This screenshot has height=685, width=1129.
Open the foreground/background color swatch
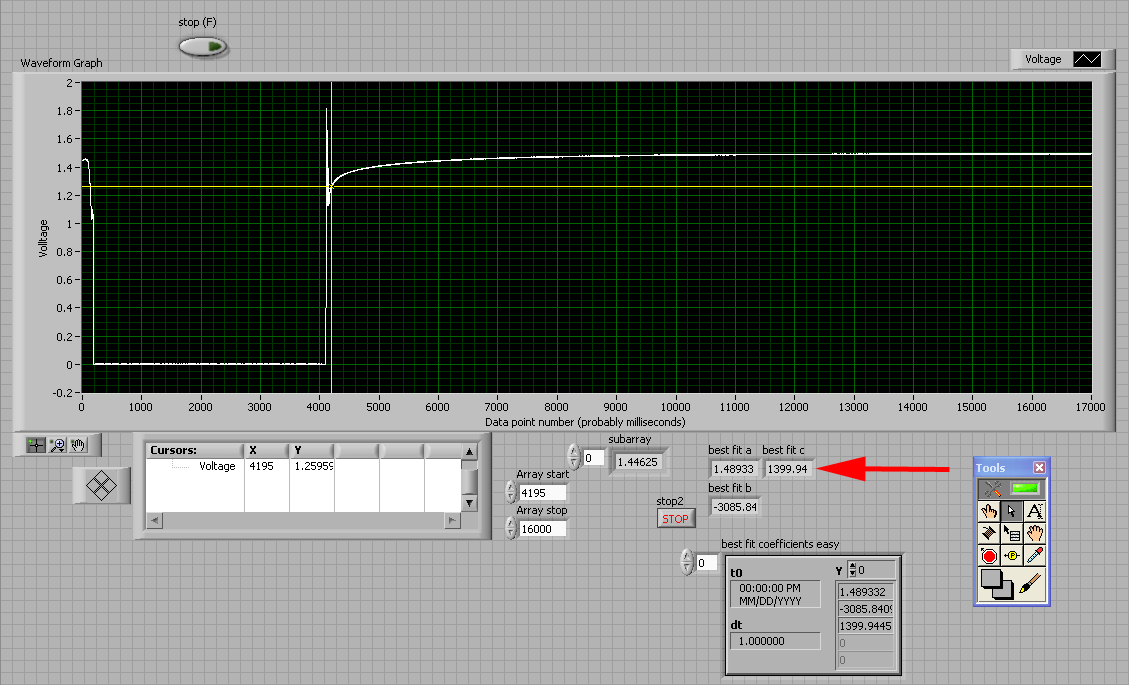[x=997, y=584]
